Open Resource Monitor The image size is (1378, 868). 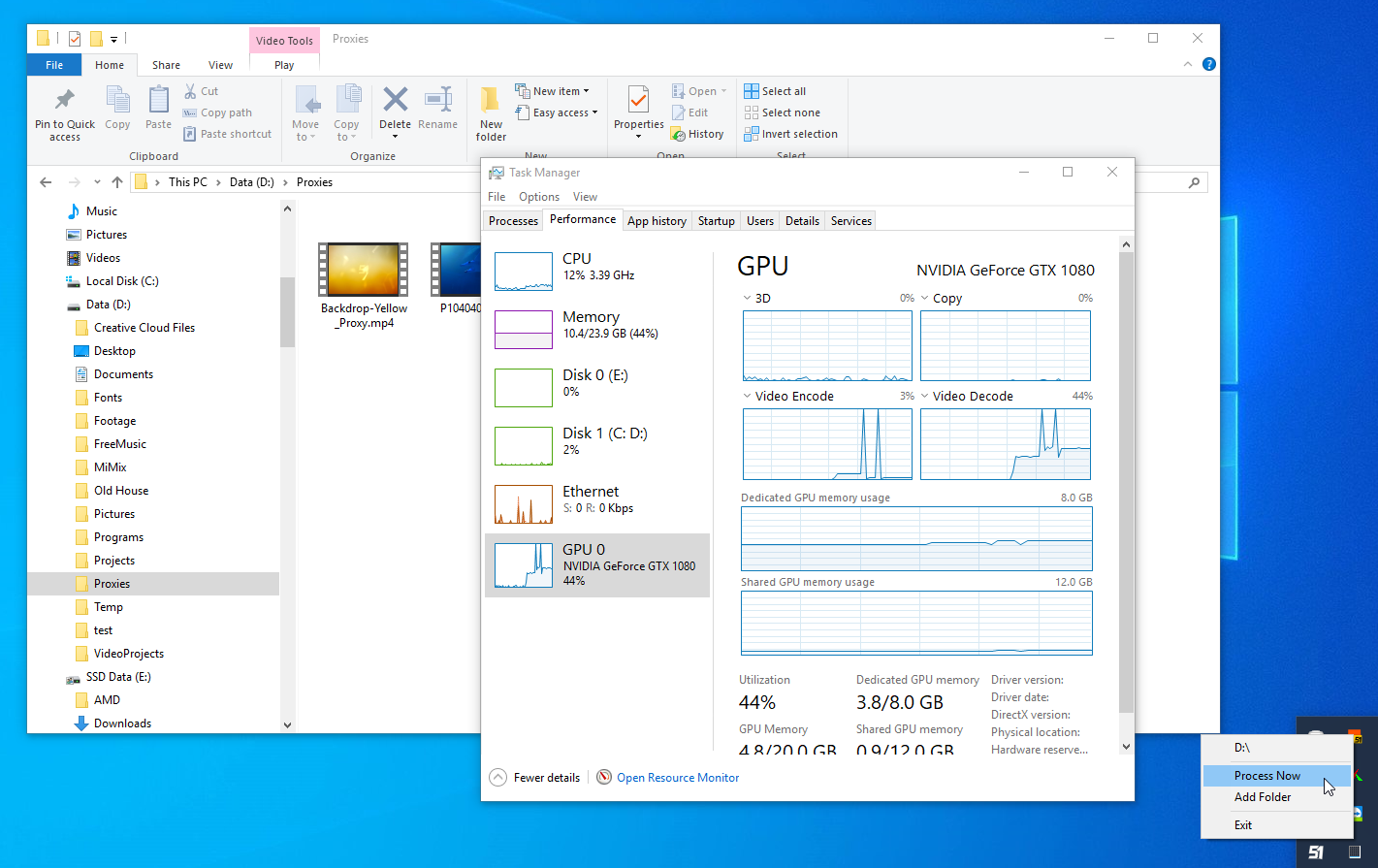pyautogui.click(x=678, y=777)
